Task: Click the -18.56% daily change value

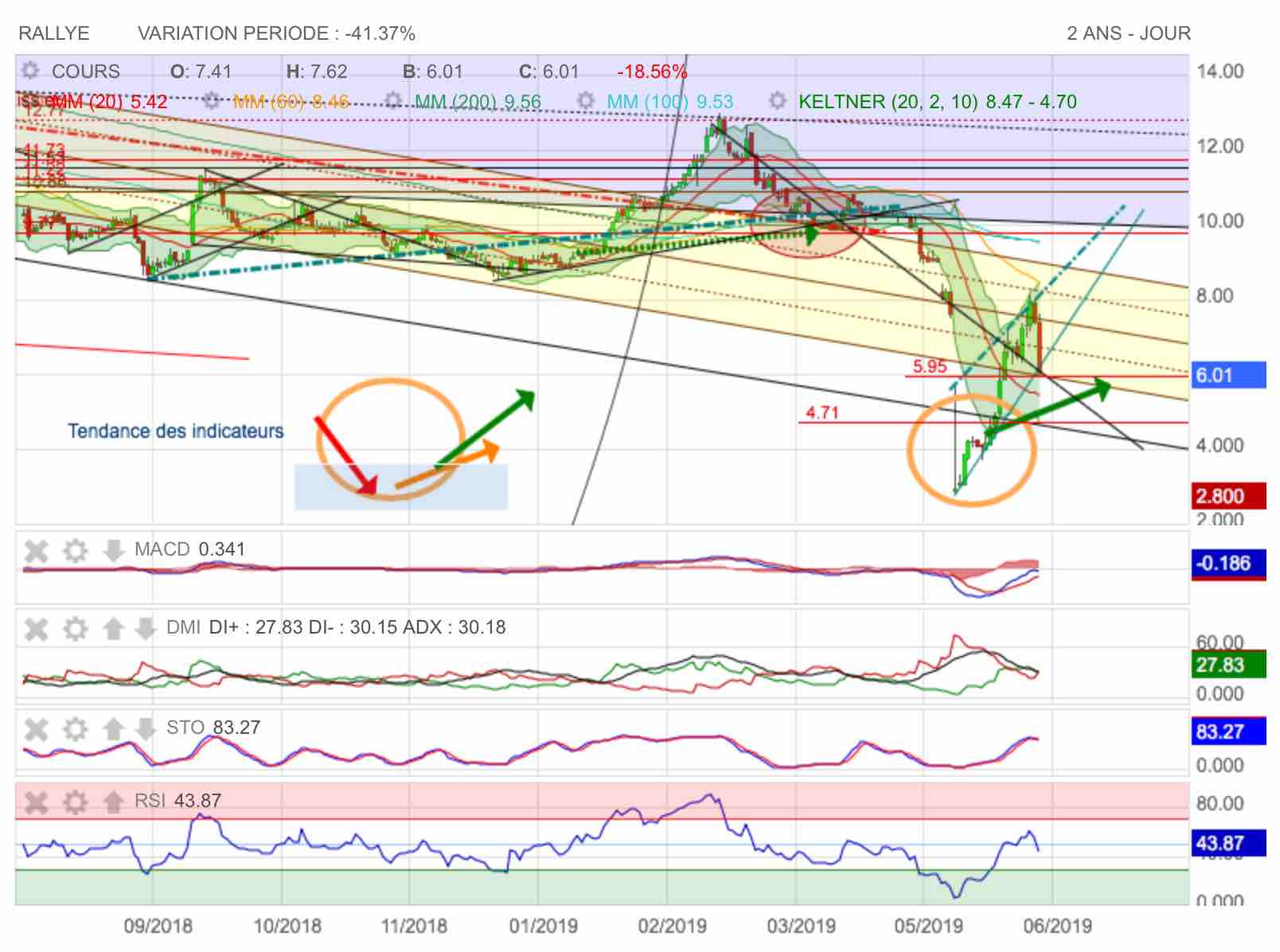Action: (x=651, y=71)
